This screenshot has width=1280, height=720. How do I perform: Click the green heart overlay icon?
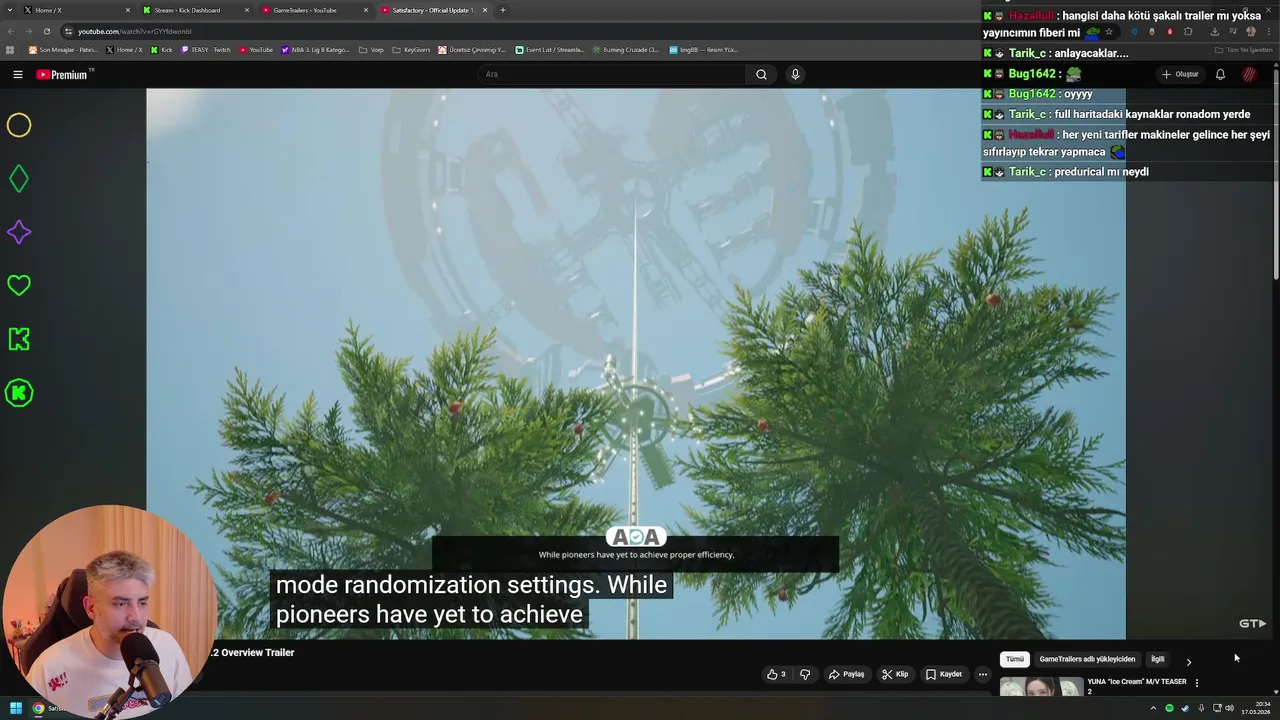coord(19,286)
